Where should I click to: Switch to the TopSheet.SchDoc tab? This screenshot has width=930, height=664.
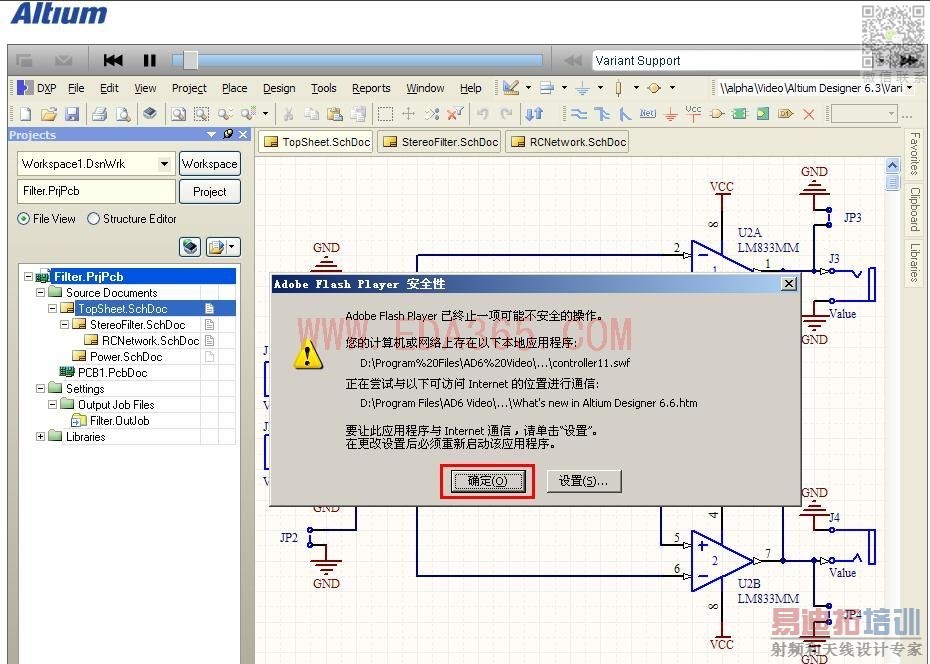tap(316, 142)
